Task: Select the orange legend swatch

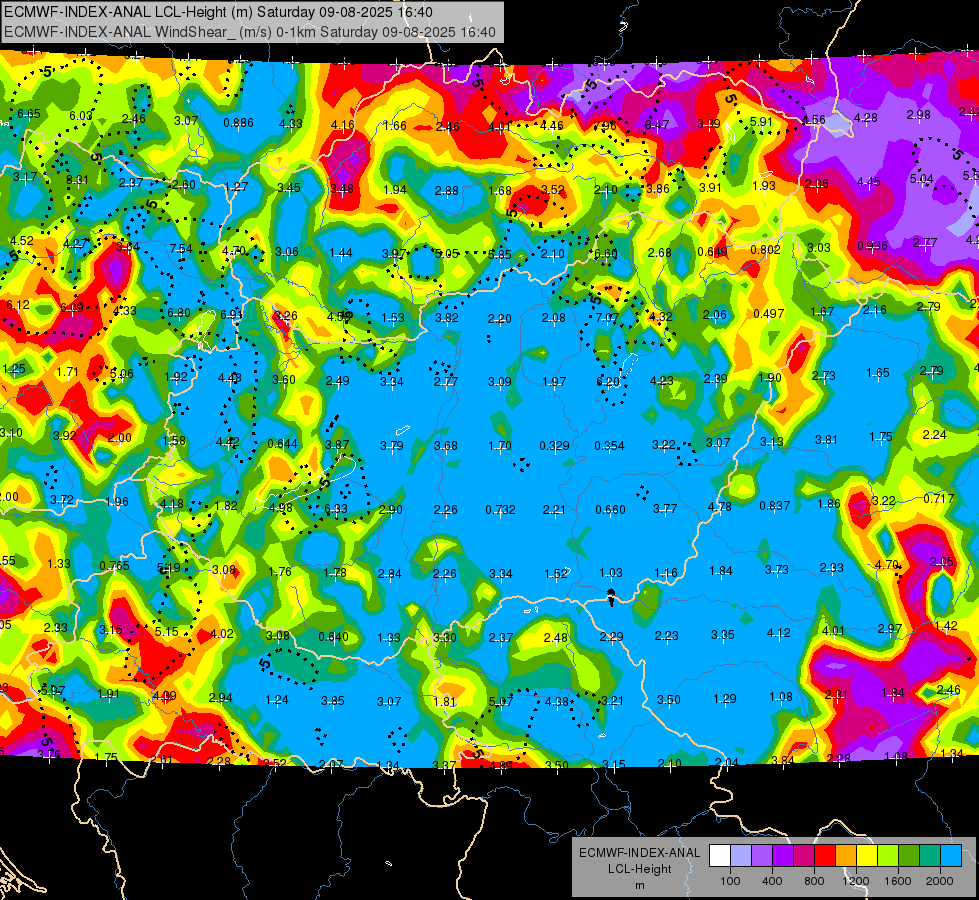Action: 845,856
